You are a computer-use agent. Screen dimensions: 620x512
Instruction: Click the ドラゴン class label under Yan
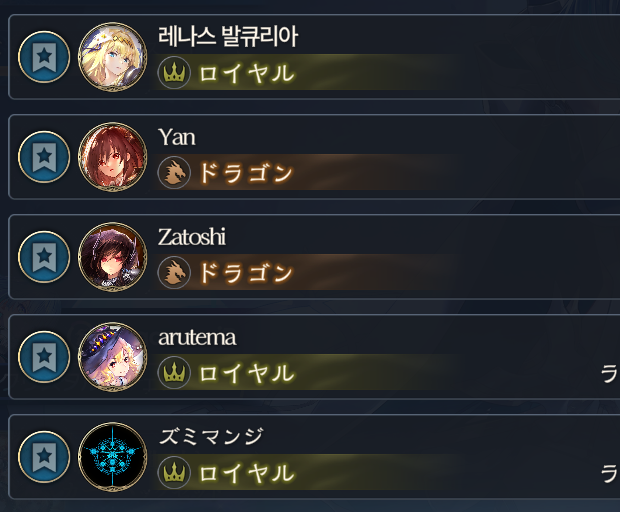point(246,173)
